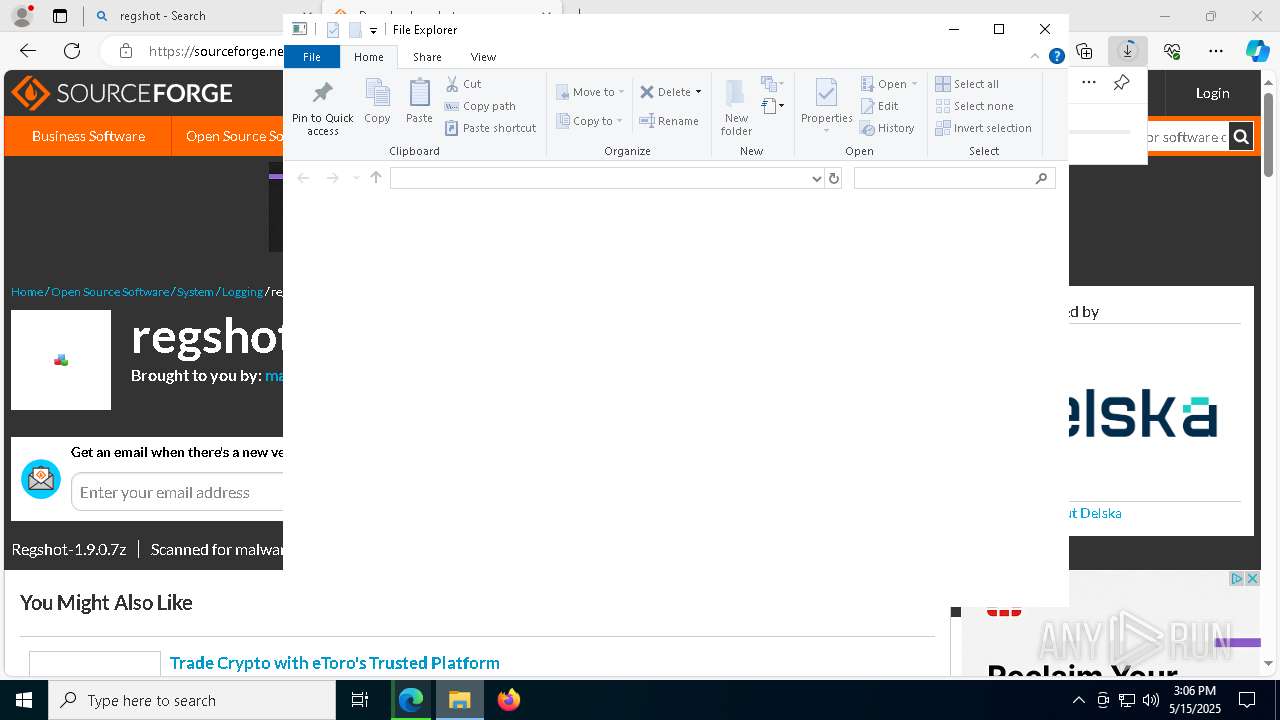Click Select none in ribbon
Viewport: 1280px width, 720px height.
click(x=974, y=106)
